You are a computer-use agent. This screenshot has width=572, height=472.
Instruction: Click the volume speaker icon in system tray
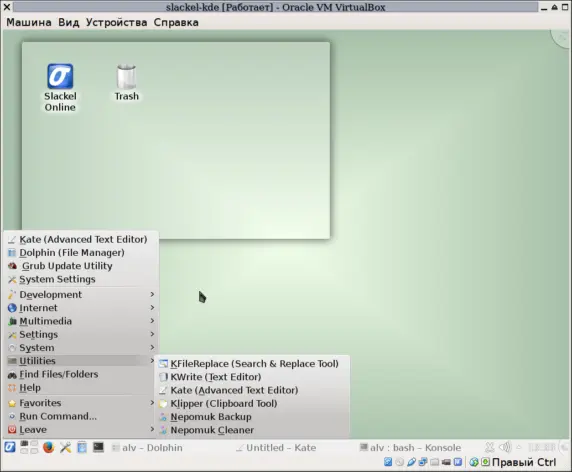point(505,447)
